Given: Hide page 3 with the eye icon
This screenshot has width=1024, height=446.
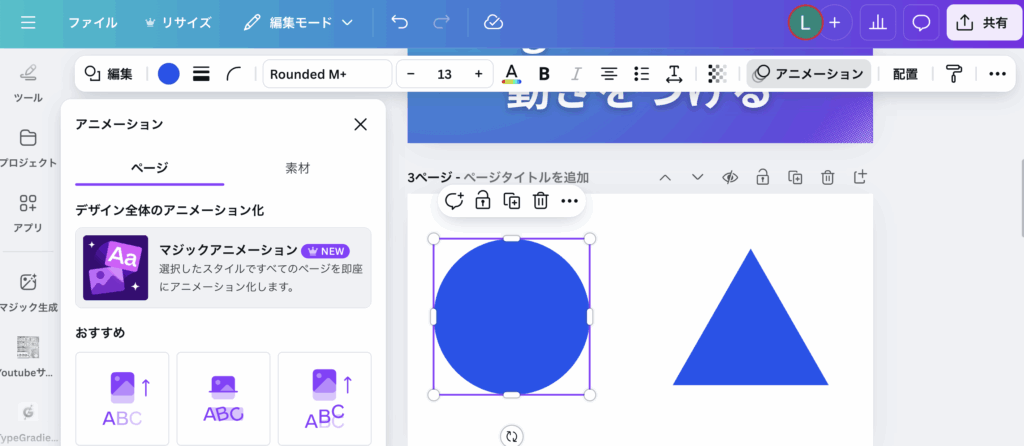Looking at the screenshot, I should (730, 177).
